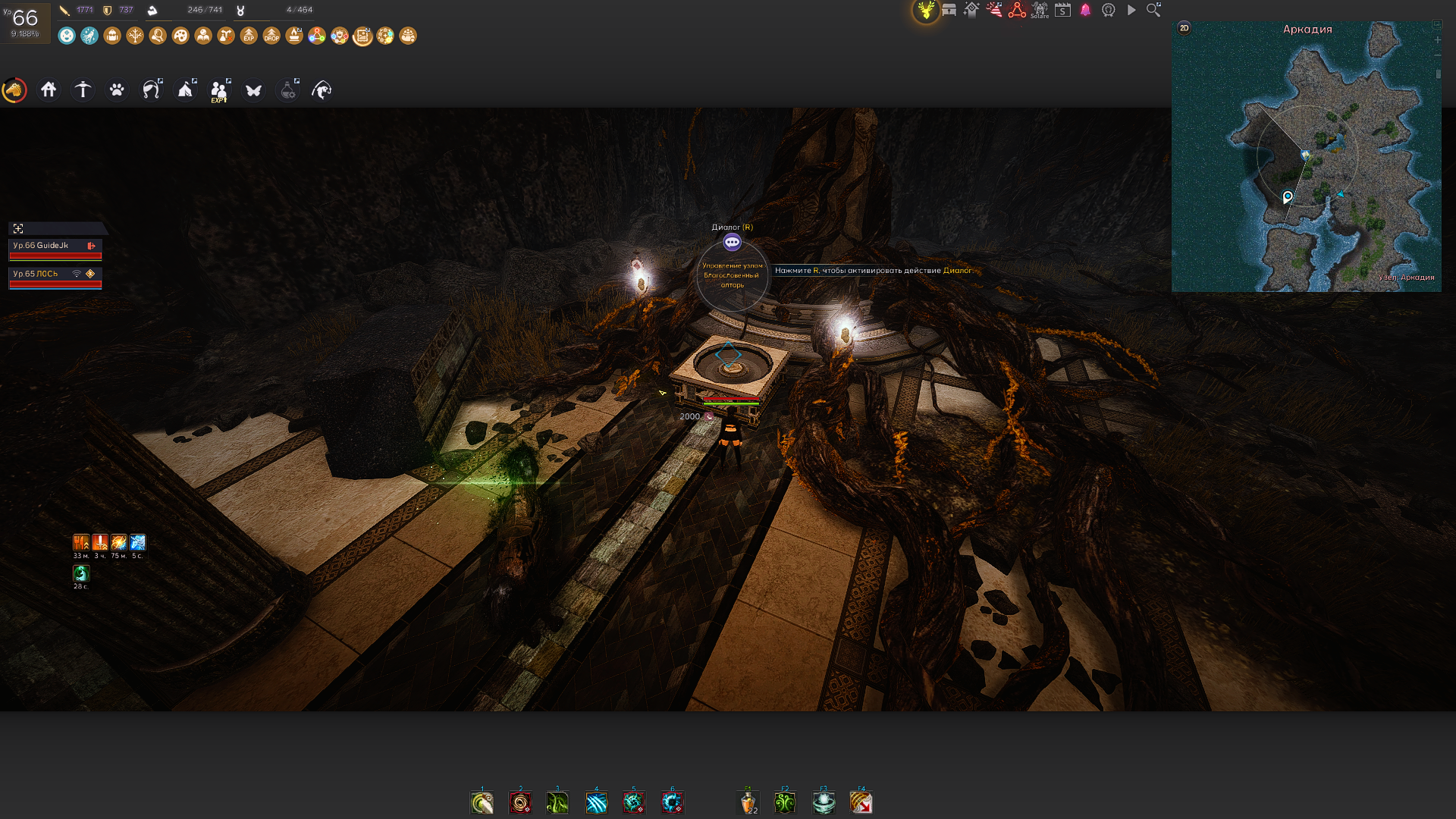This screenshot has width=1456, height=819.
Task: Click the pink notification bell
Action: click(1085, 10)
